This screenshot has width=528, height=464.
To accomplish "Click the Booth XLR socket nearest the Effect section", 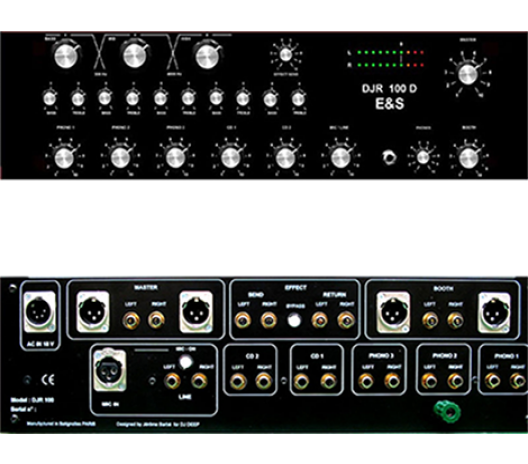I will (393, 312).
